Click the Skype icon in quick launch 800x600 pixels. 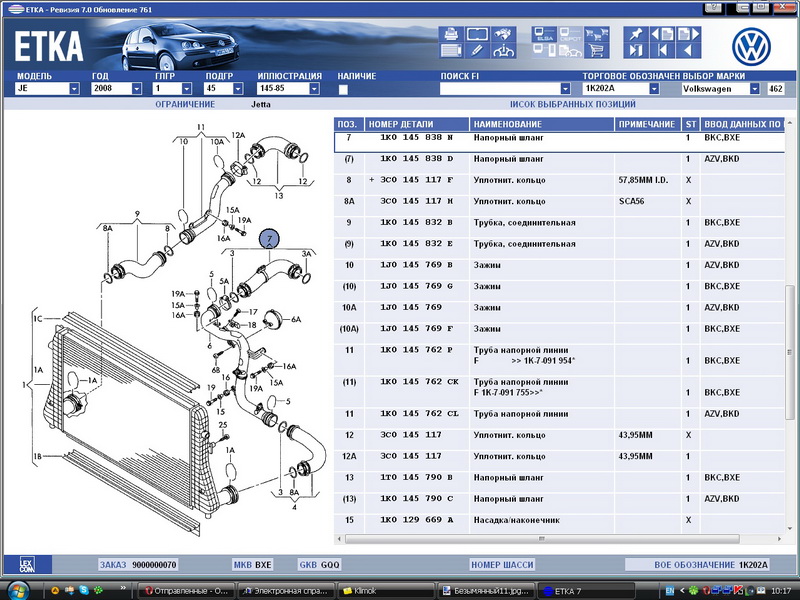click(x=84, y=590)
